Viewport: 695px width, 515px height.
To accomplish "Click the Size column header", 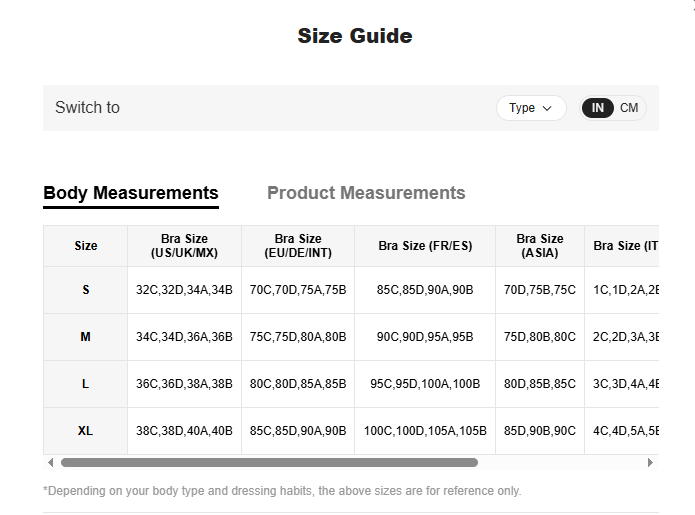I will [x=86, y=246].
